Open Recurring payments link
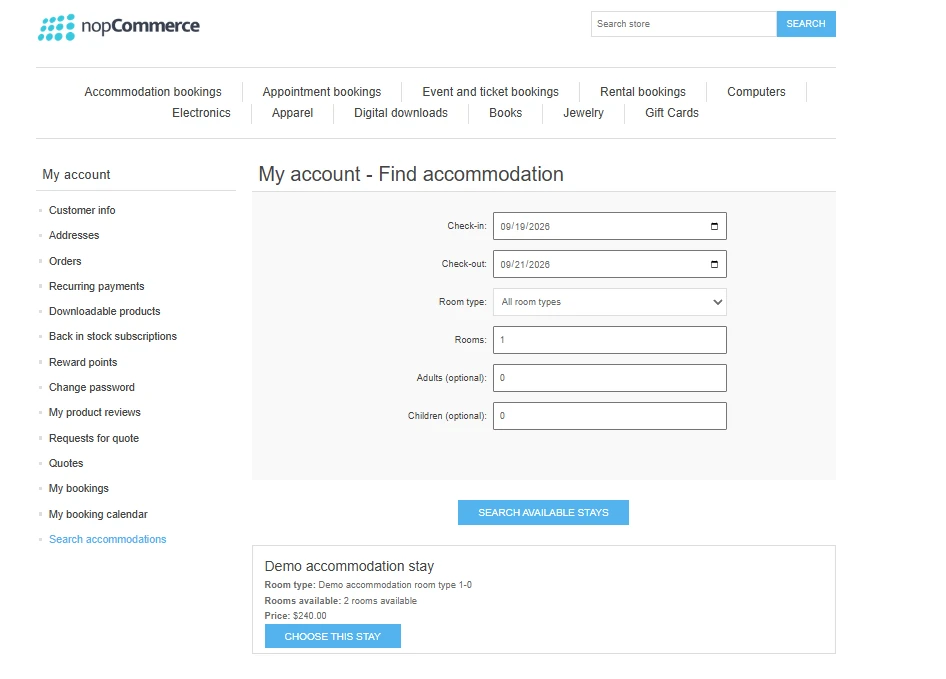The height and width of the screenshot is (679, 946). pos(97,286)
